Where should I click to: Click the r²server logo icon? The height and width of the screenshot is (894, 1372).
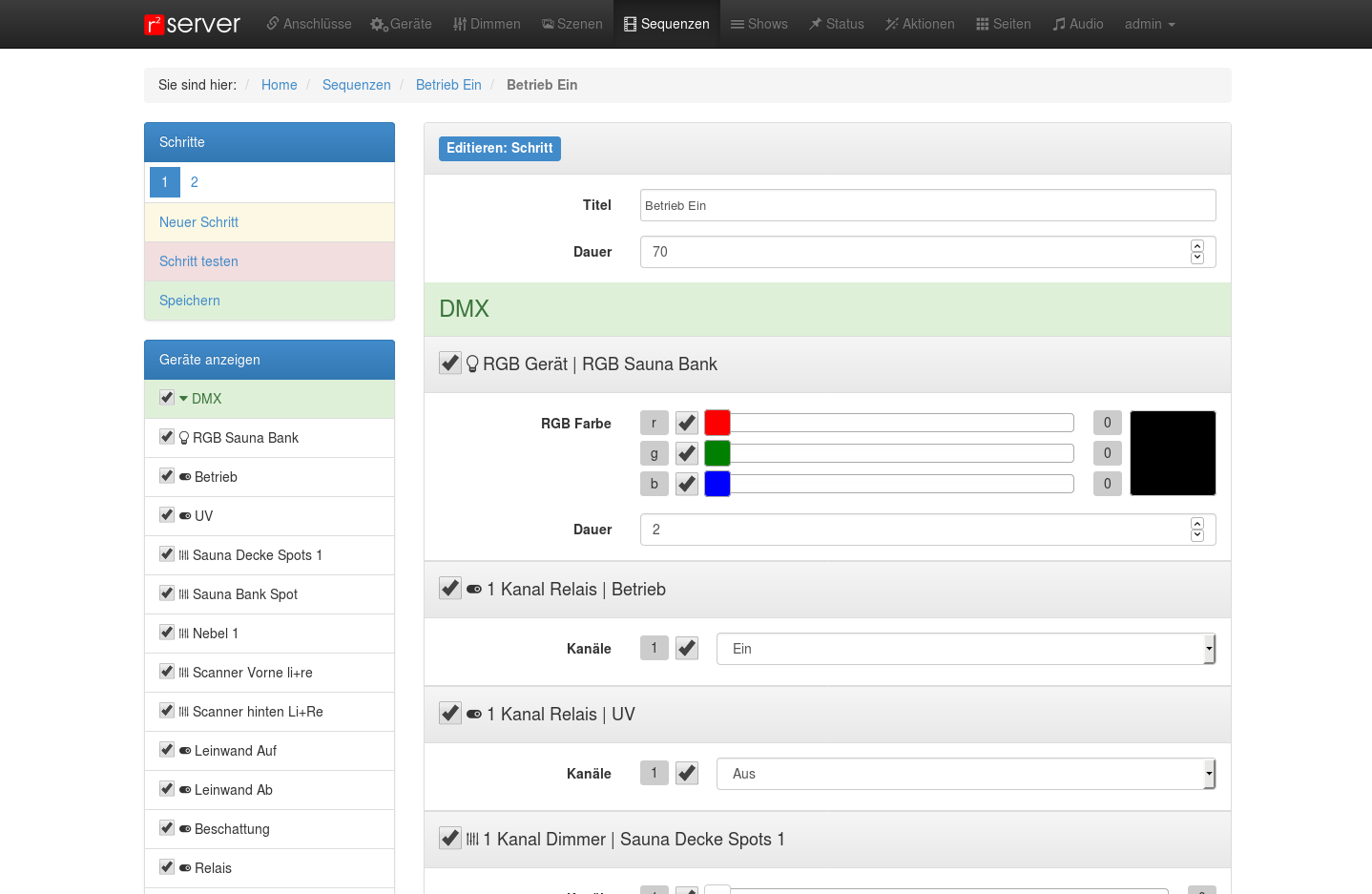155,25
